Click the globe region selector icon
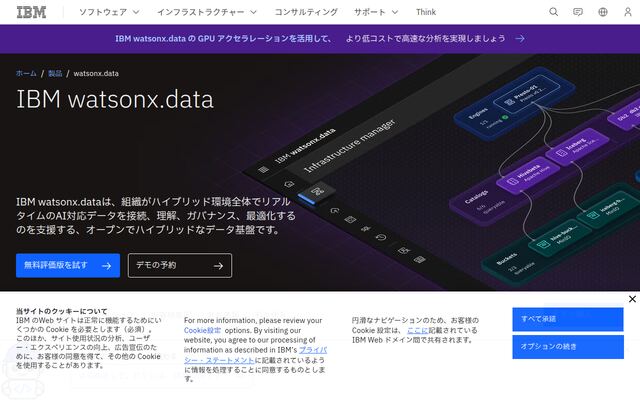The height and width of the screenshot is (400, 640). [x=603, y=12]
